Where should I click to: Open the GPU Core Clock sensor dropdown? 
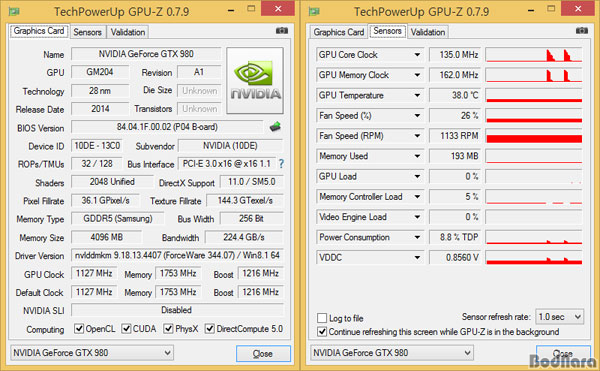point(417,55)
